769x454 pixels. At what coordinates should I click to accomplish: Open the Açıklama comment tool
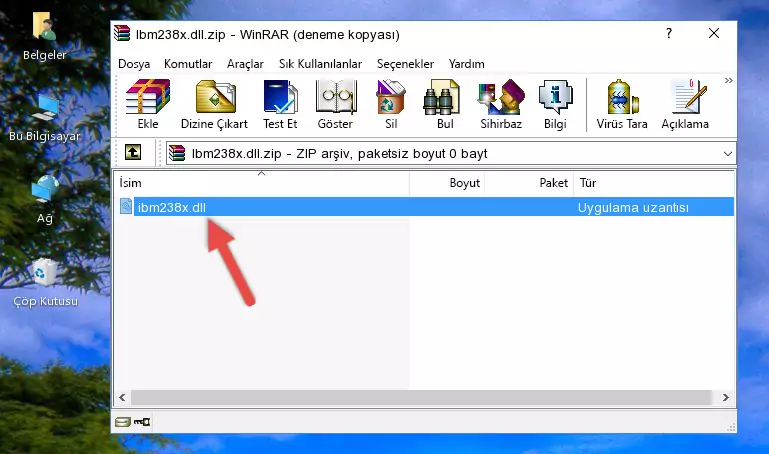(685, 104)
